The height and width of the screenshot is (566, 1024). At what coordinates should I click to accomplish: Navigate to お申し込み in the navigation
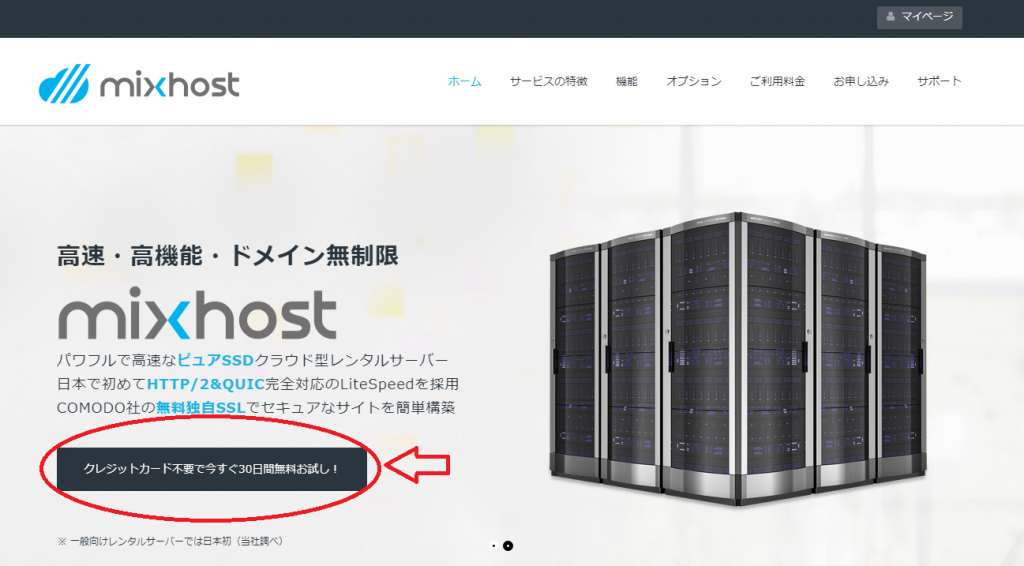pos(860,82)
